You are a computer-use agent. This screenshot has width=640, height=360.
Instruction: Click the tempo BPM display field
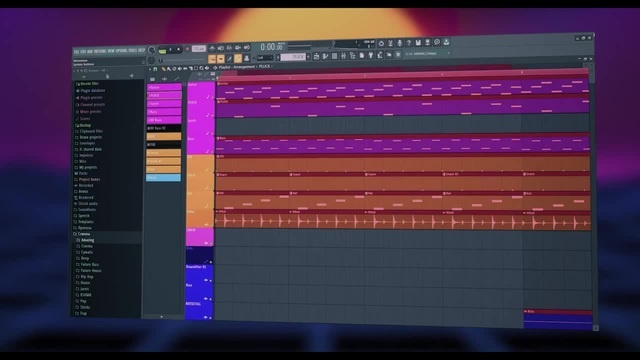[x=199, y=49]
